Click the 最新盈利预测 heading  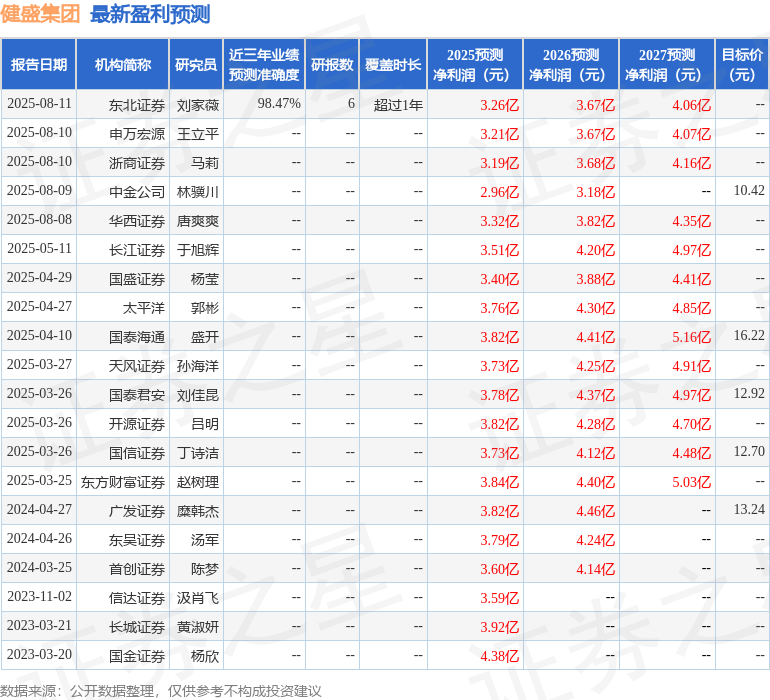click(x=150, y=14)
